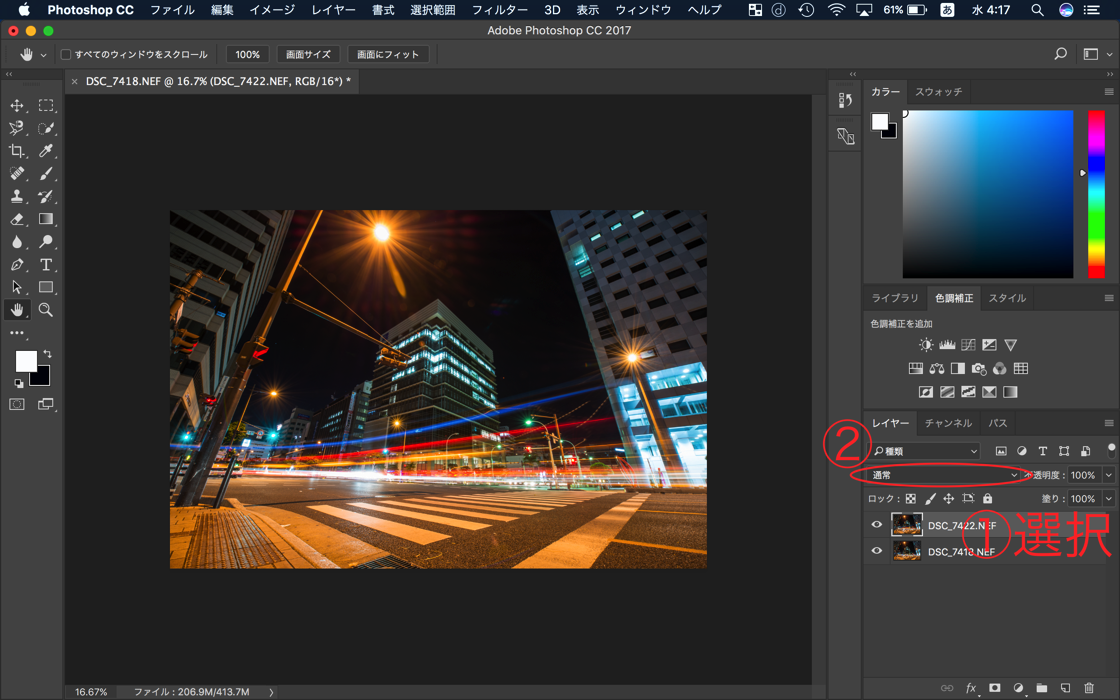Click the 画面にフィット button
The height and width of the screenshot is (700, 1120).
click(388, 54)
